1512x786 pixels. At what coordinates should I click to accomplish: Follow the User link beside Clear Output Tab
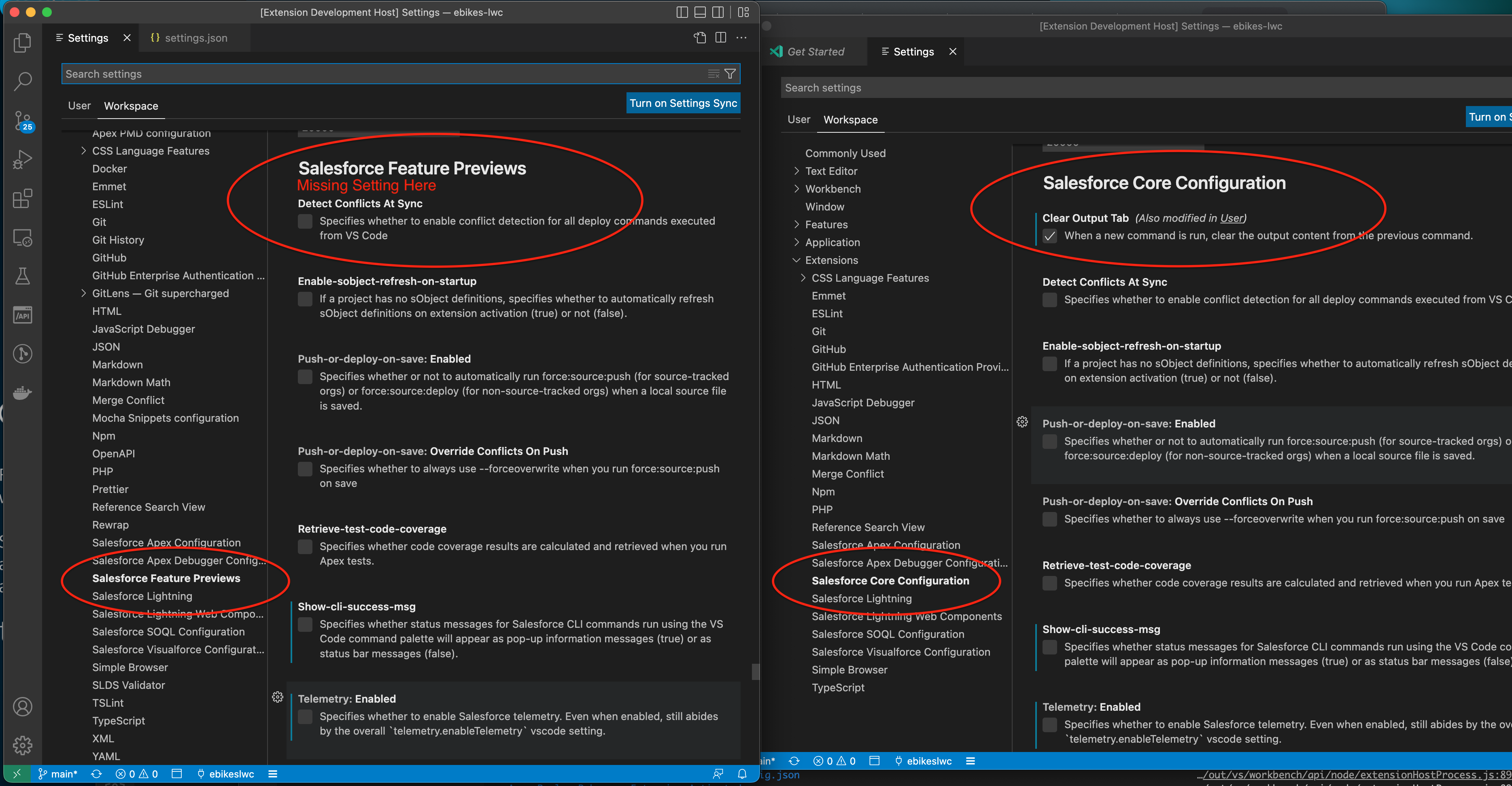pyautogui.click(x=1231, y=219)
